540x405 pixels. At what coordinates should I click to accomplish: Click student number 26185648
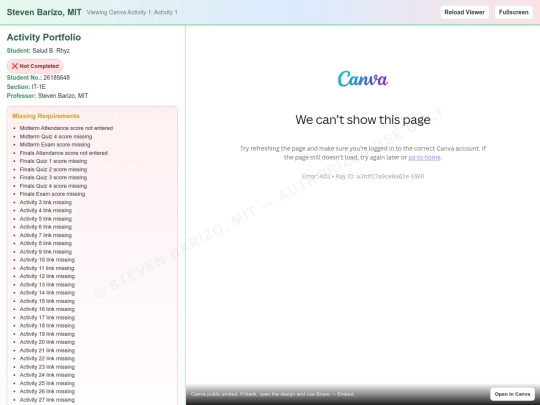coord(56,77)
